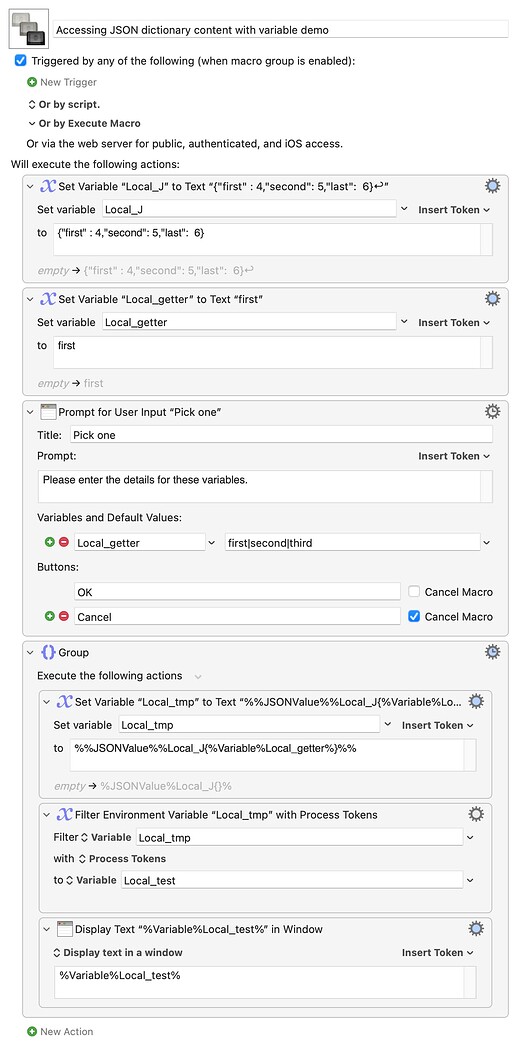Click the JSON text field of Local_J
This screenshot has width=517, height=1045.
tap(266, 239)
